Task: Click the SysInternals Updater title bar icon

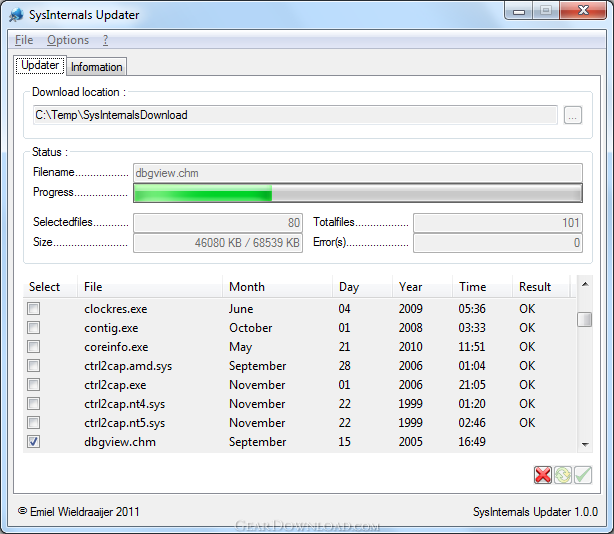Action: click(x=16, y=15)
